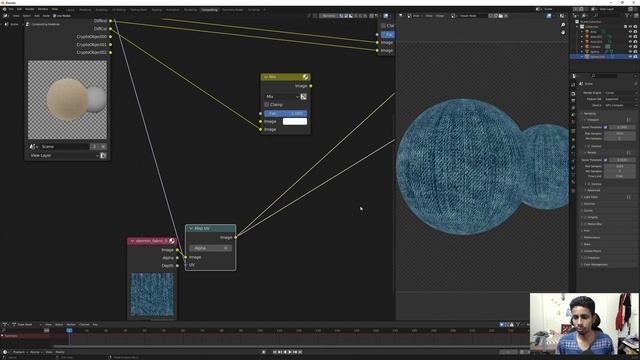Open the Render properties tab icon

[573, 93]
